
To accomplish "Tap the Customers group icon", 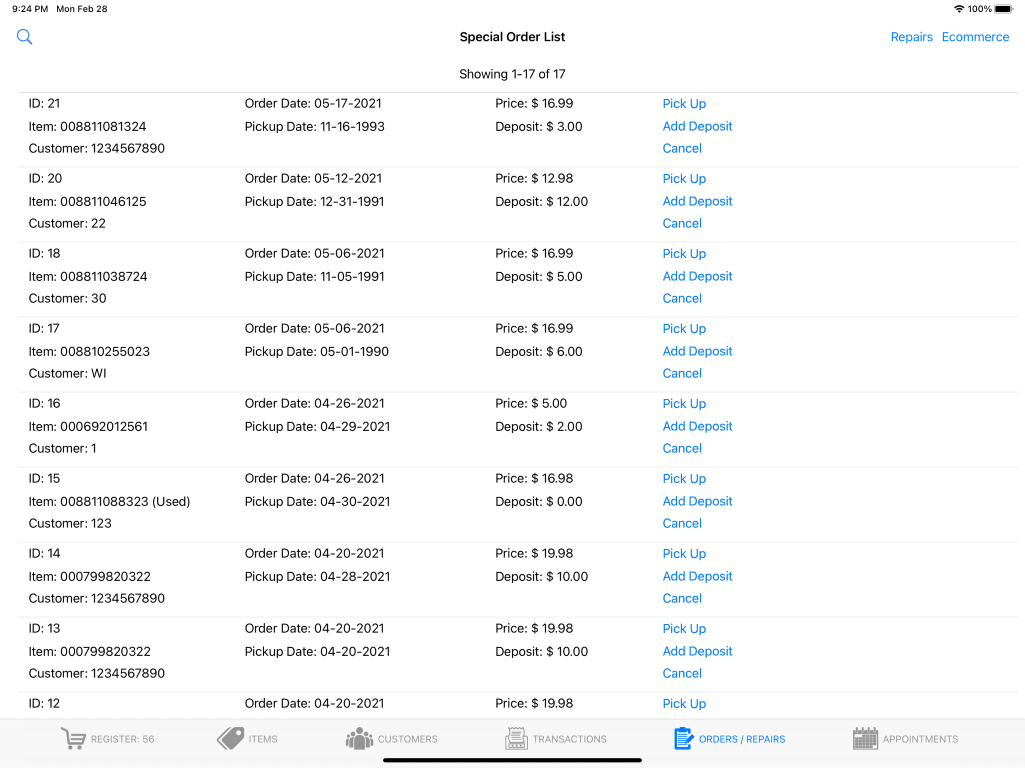I will pos(359,739).
